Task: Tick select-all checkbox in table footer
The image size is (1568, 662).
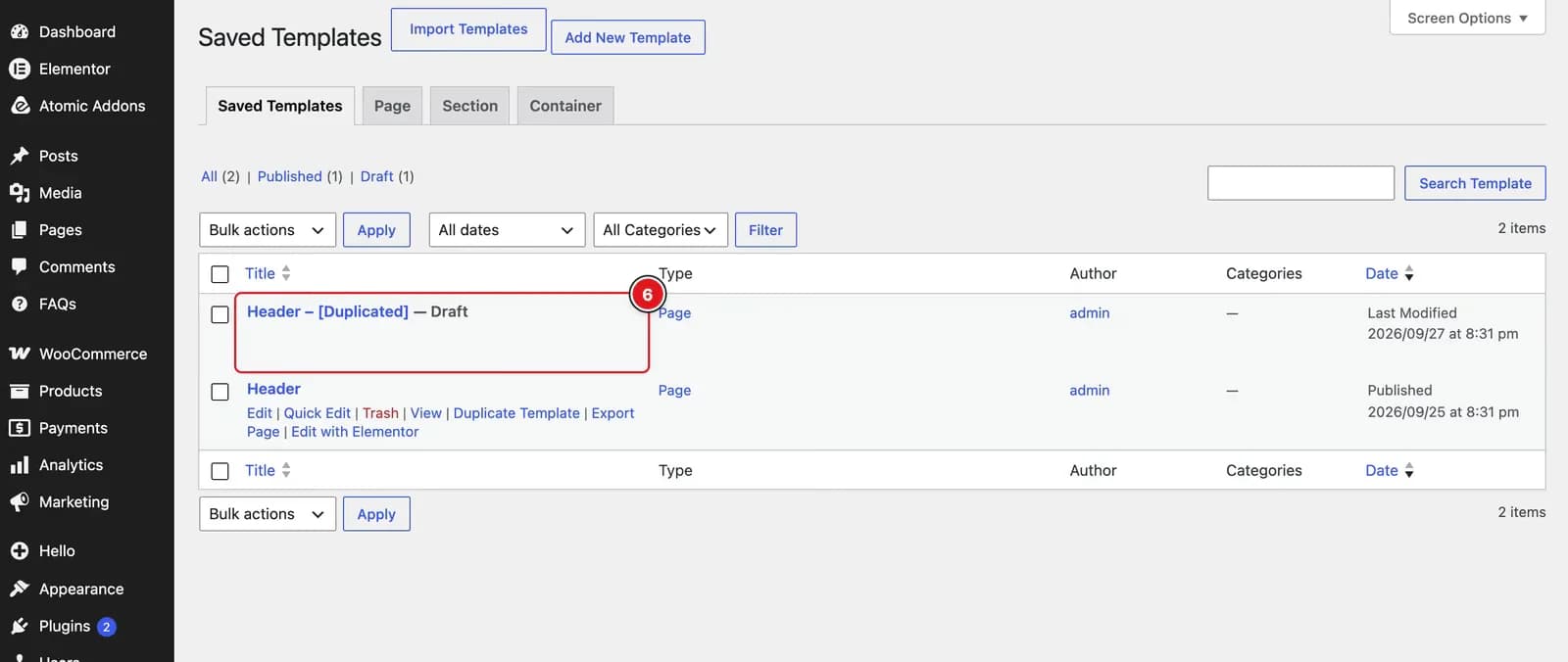Action: click(220, 471)
